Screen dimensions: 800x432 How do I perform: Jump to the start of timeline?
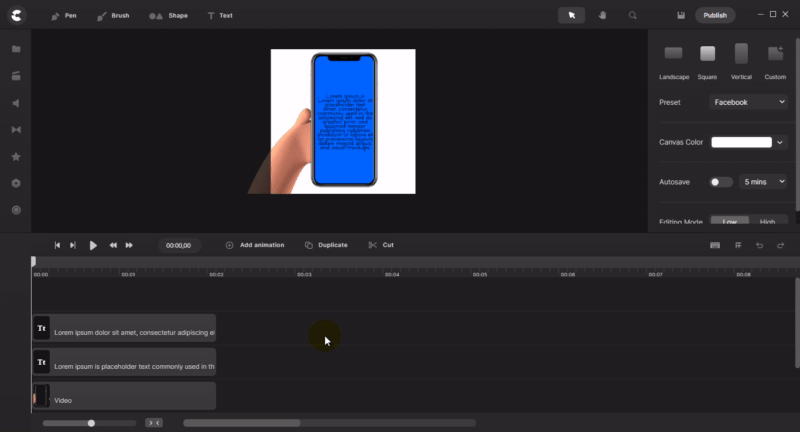point(57,245)
